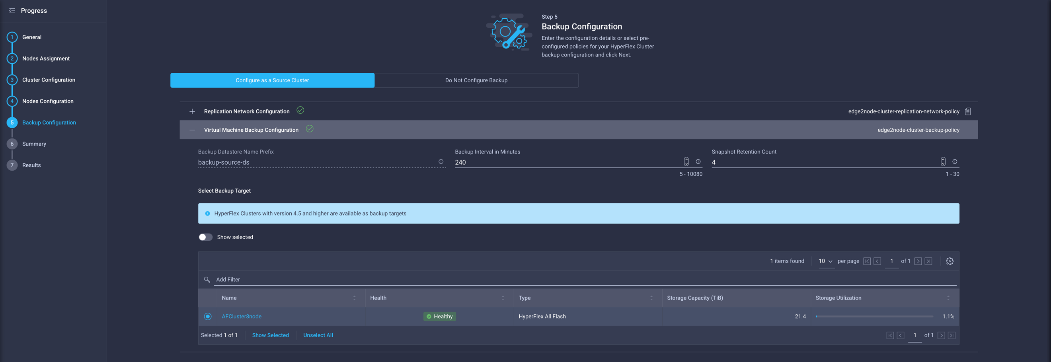
Task: Expand Replication Network Configuration plus icon
Action: [192, 111]
